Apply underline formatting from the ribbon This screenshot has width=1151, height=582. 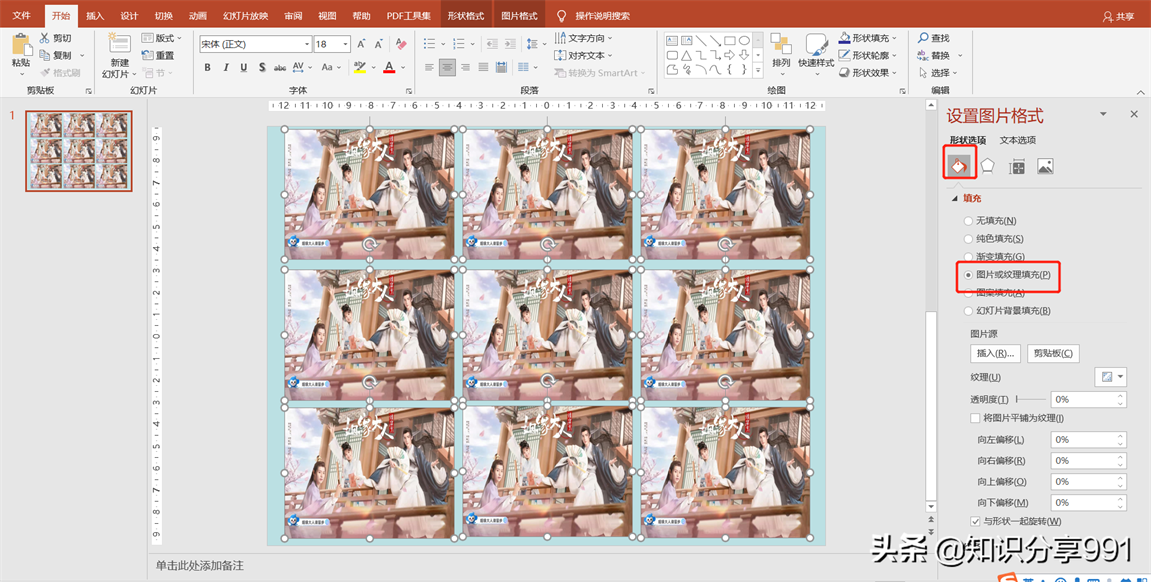click(244, 68)
